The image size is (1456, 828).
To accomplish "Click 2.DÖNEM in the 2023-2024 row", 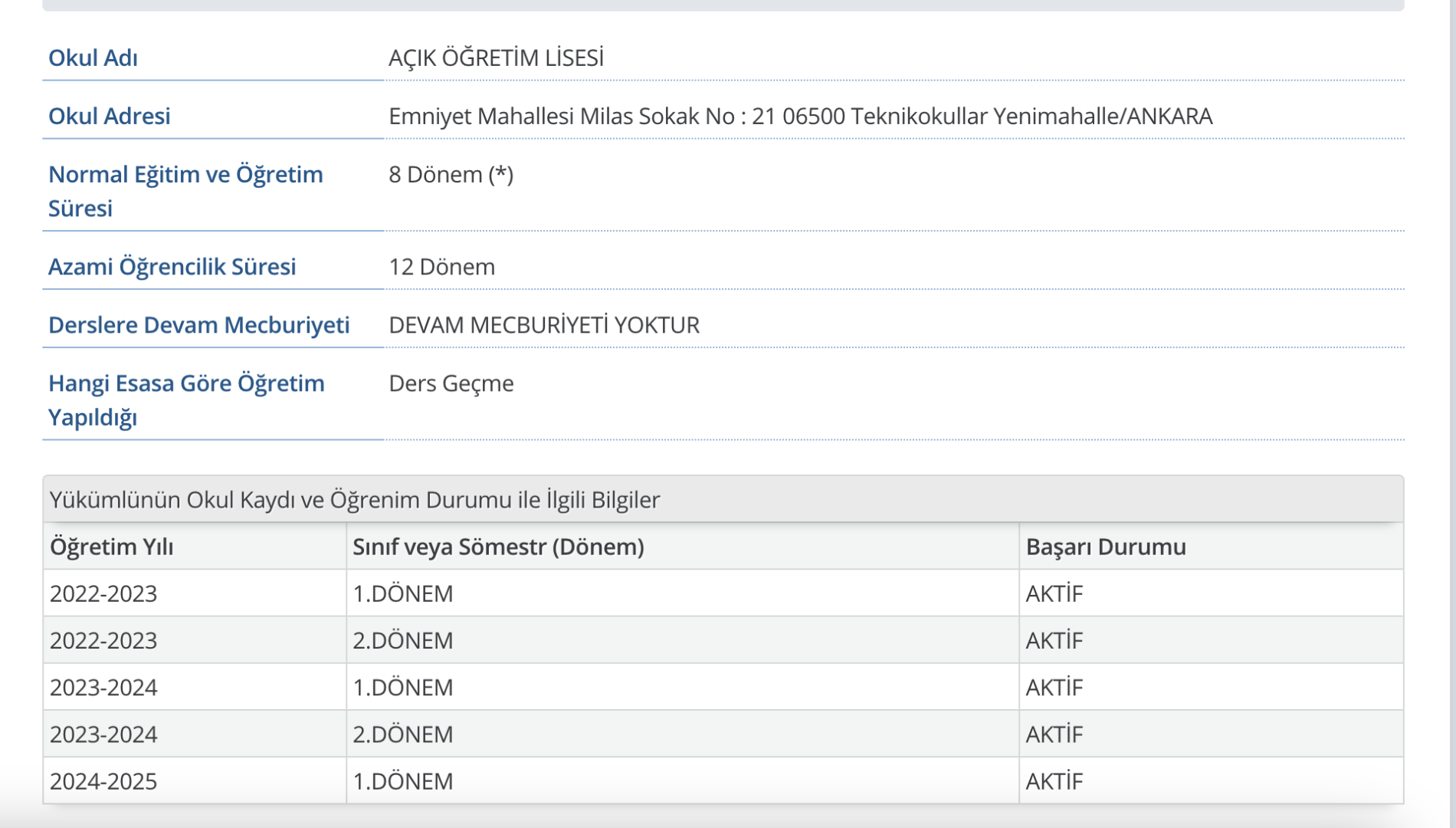I will coord(402,734).
